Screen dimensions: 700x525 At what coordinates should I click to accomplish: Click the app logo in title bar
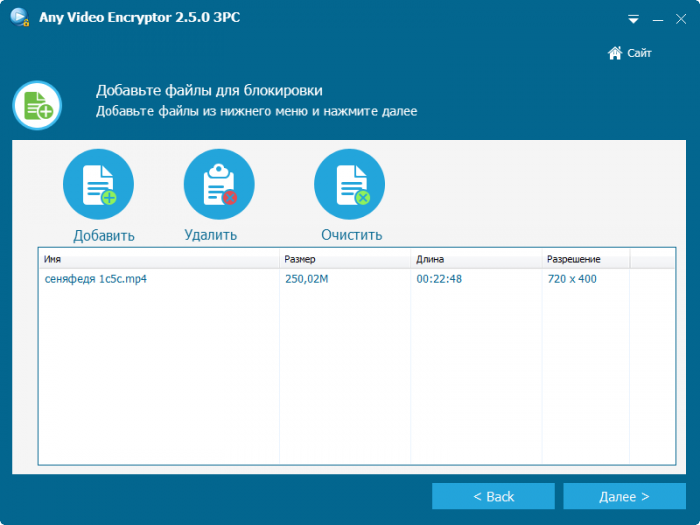(x=18, y=18)
